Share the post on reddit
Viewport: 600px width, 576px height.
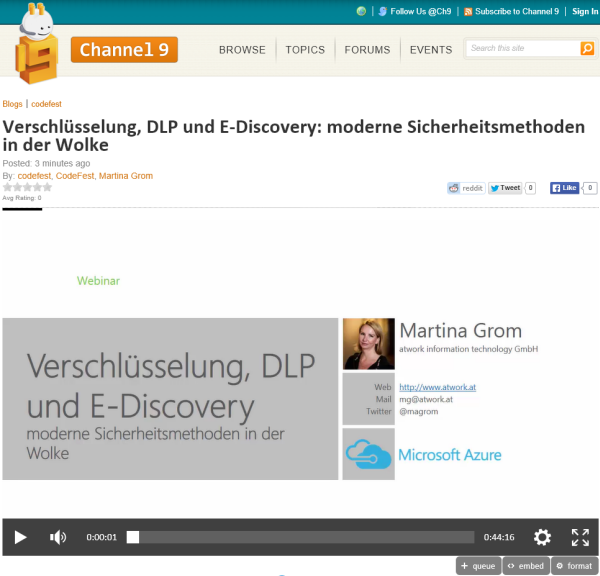(x=466, y=188)
